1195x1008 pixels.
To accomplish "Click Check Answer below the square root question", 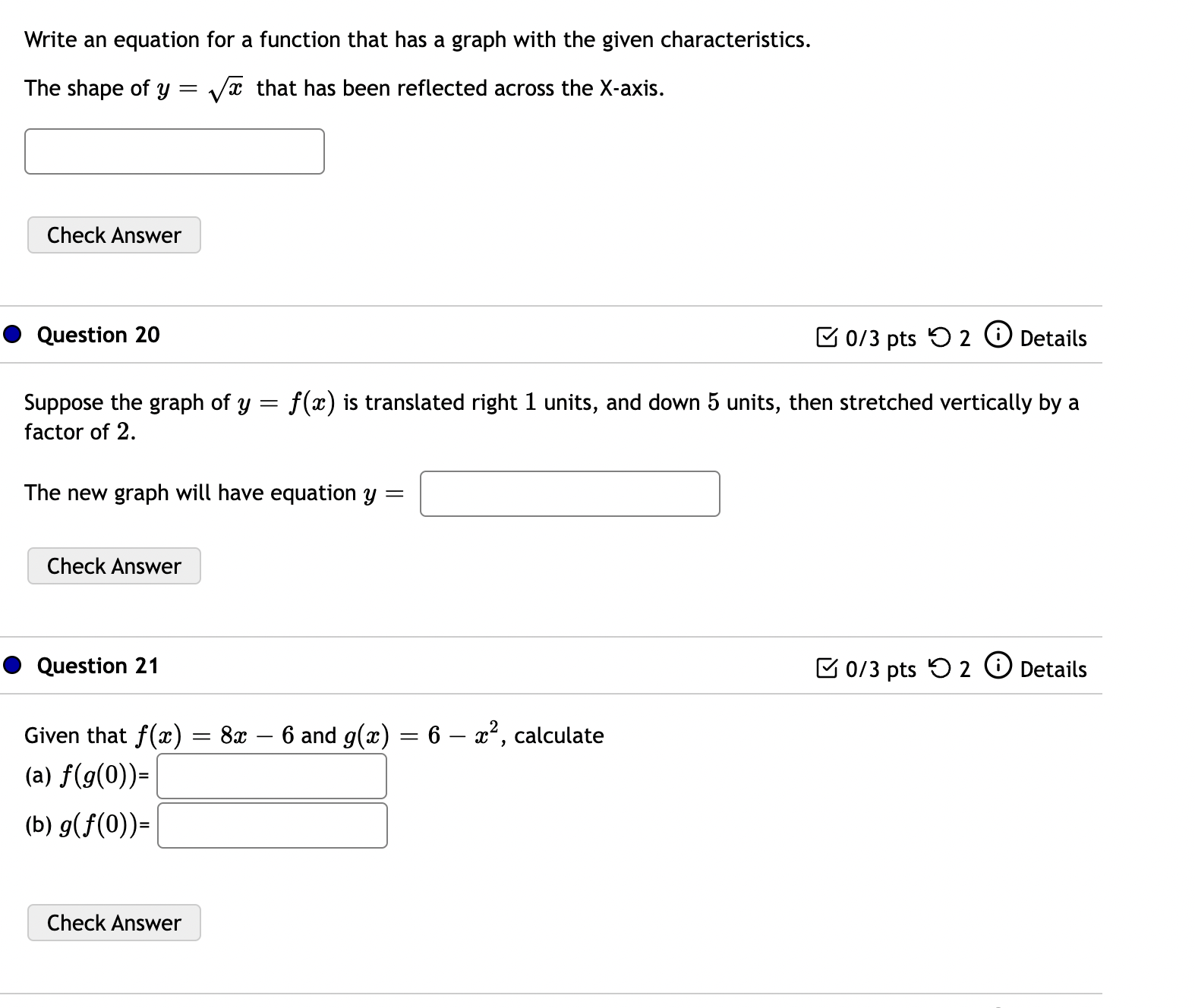I will (113, 235).
